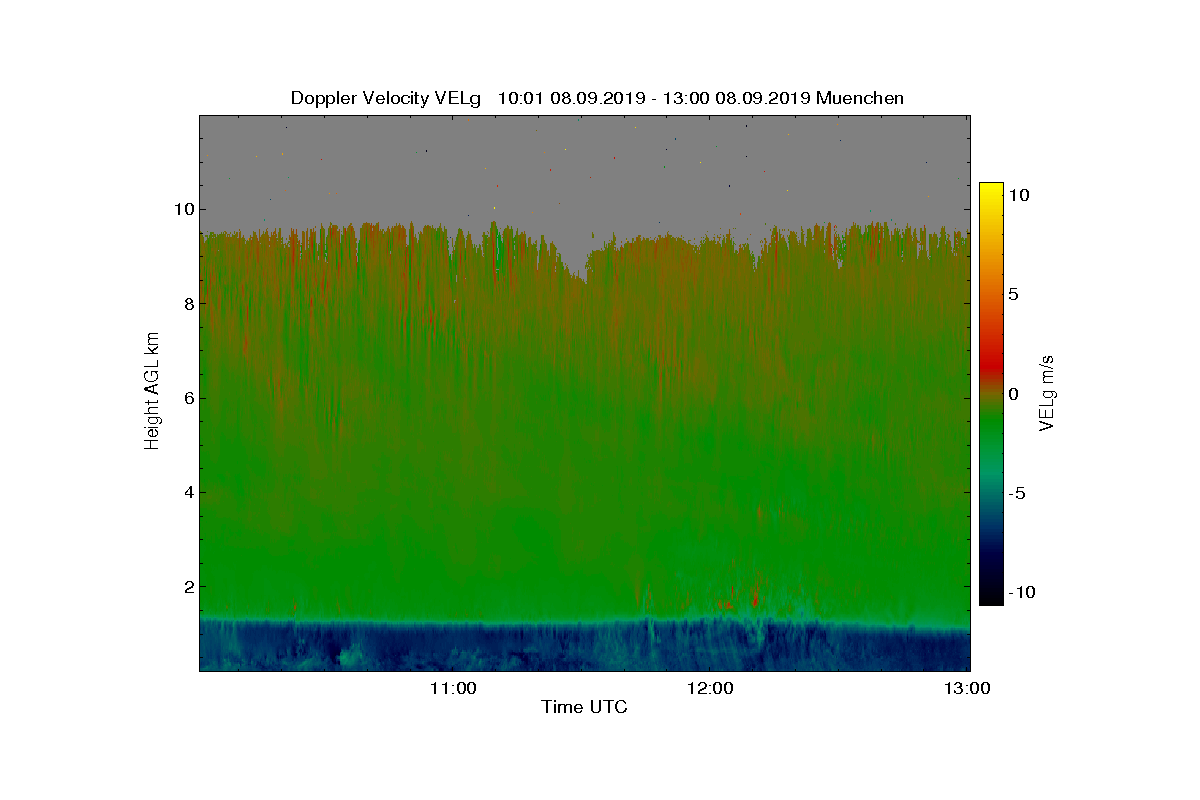
Task: Click the 'Height AGL km' axis label
Action: [152, 392]
